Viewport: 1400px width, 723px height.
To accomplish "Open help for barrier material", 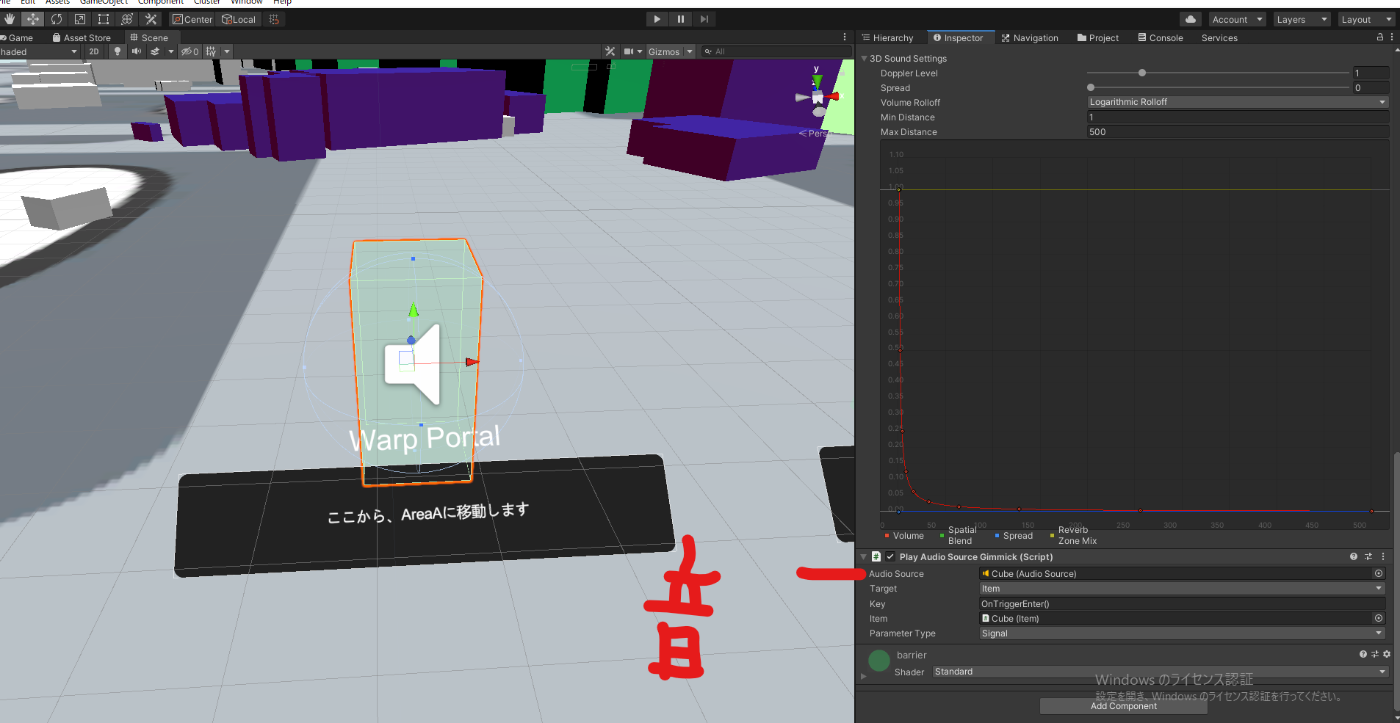I will [1362, 654].
